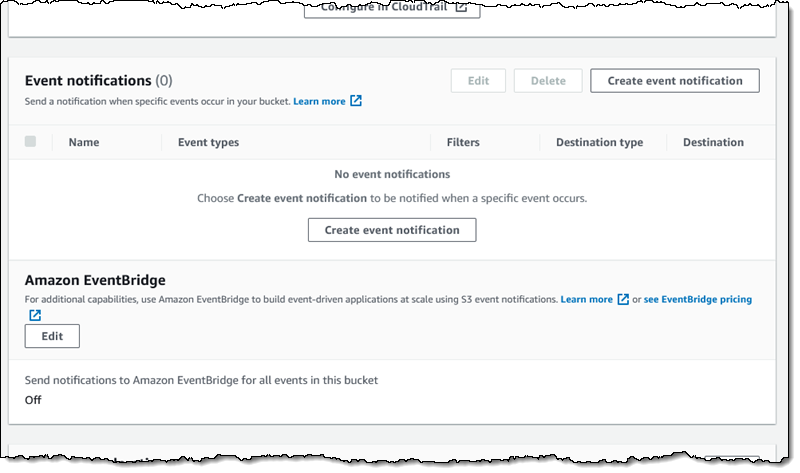Image resolution: width=800 pixels, height=473 pixels.
Task: Click external link icon on CloudTrail button
Action: click(x=461, y=7)
